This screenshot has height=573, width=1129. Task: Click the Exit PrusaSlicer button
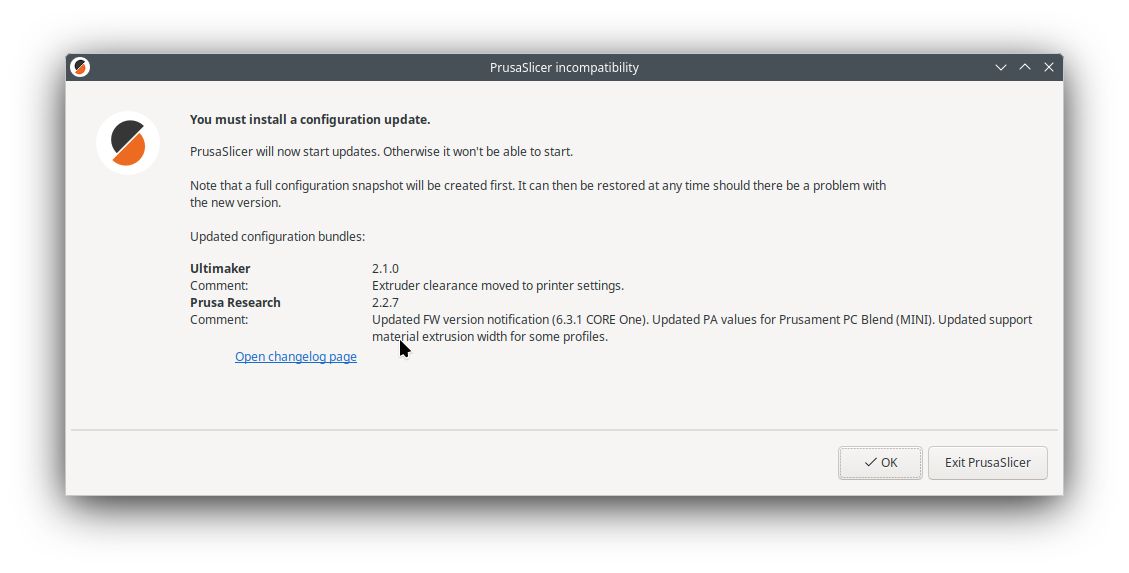pos(987,463)
